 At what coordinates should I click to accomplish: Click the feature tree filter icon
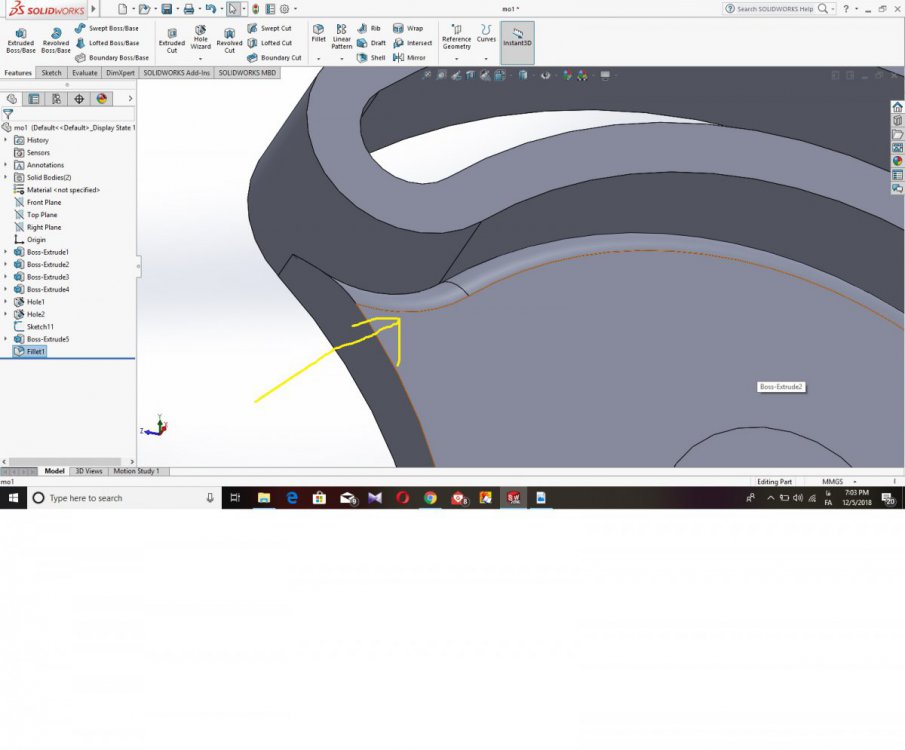pyautogui.click(x=8, y=115)
